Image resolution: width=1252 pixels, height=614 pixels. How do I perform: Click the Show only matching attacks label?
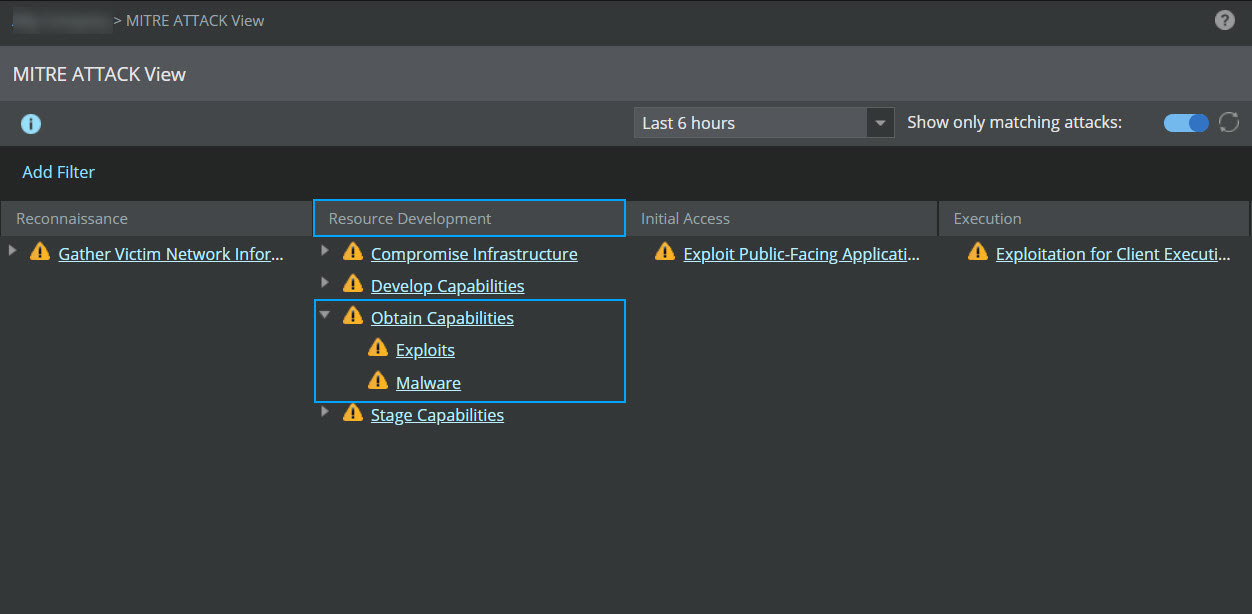coord(1014,122)
